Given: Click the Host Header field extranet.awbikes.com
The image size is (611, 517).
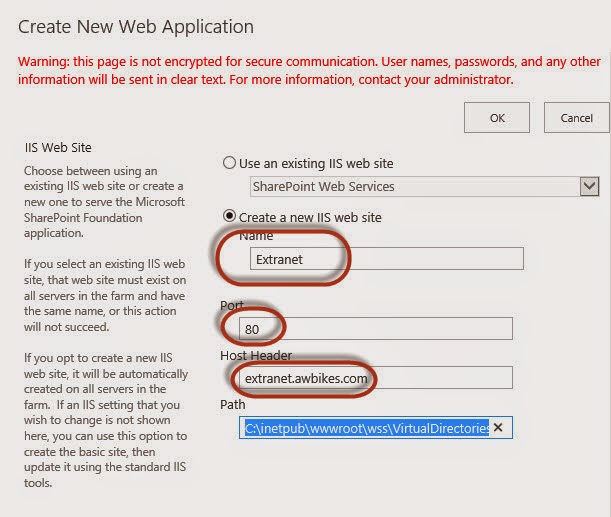Looking at the screenshot, I should point(376,378).
